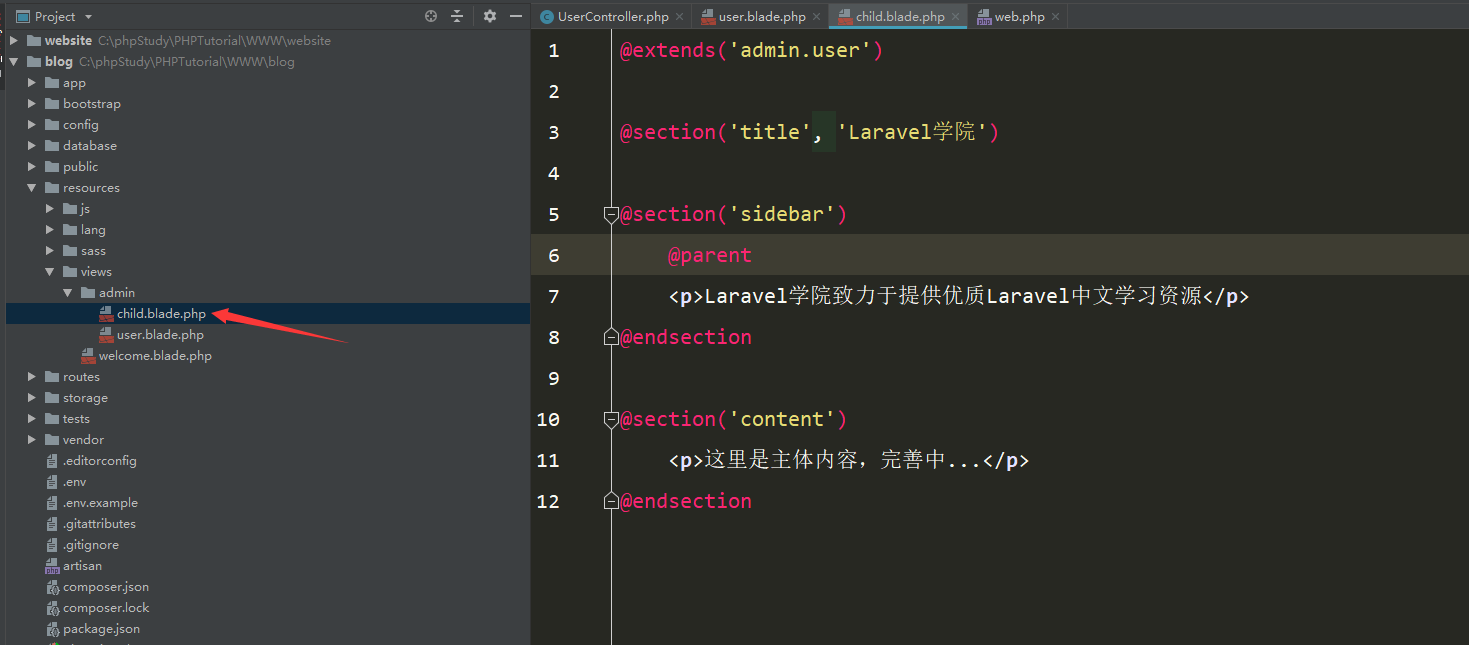Select the package.json file
This screenshot has height=645, width=1469.
101,629
